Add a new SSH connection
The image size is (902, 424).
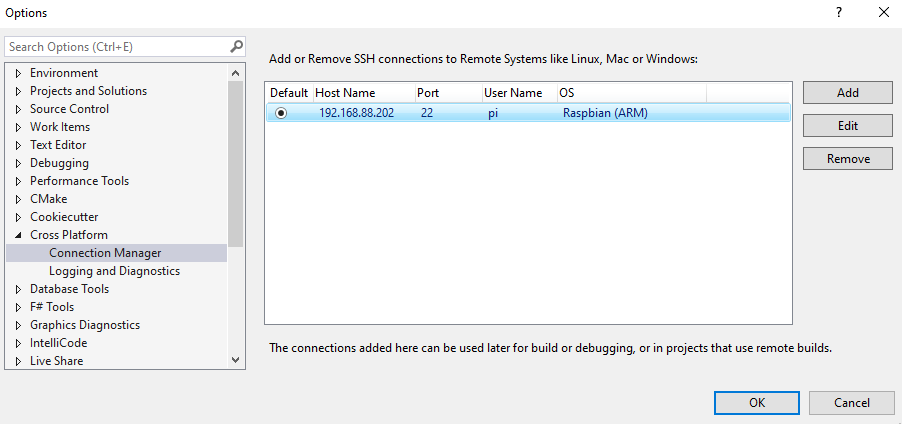click(848, 93)
